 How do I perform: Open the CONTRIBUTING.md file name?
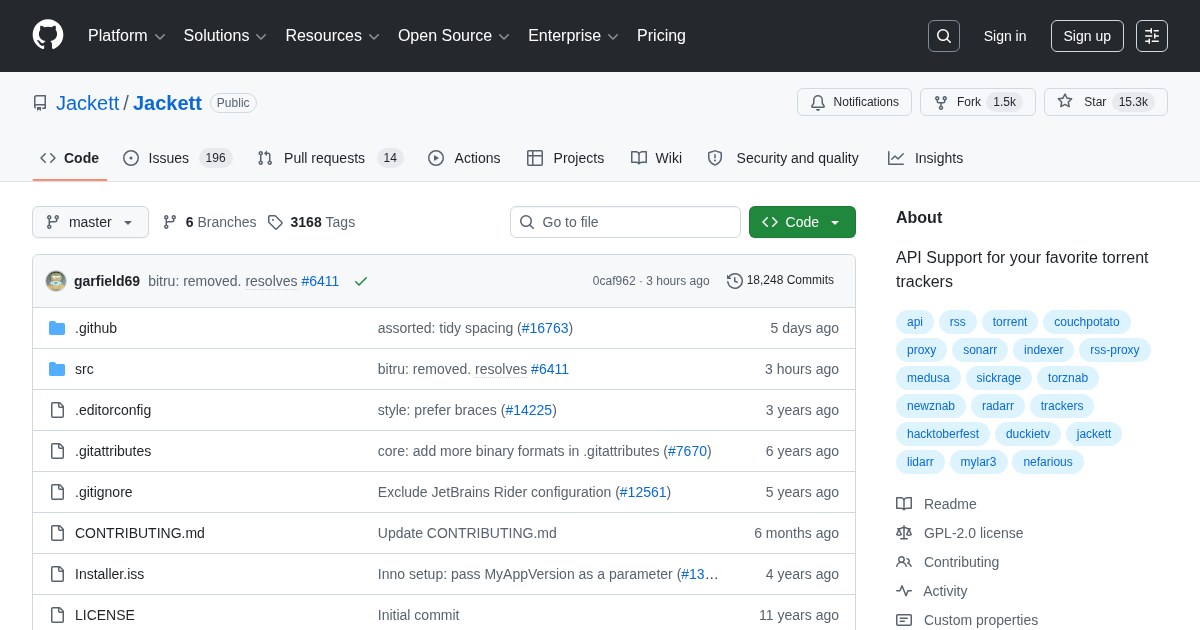point(140,533)
